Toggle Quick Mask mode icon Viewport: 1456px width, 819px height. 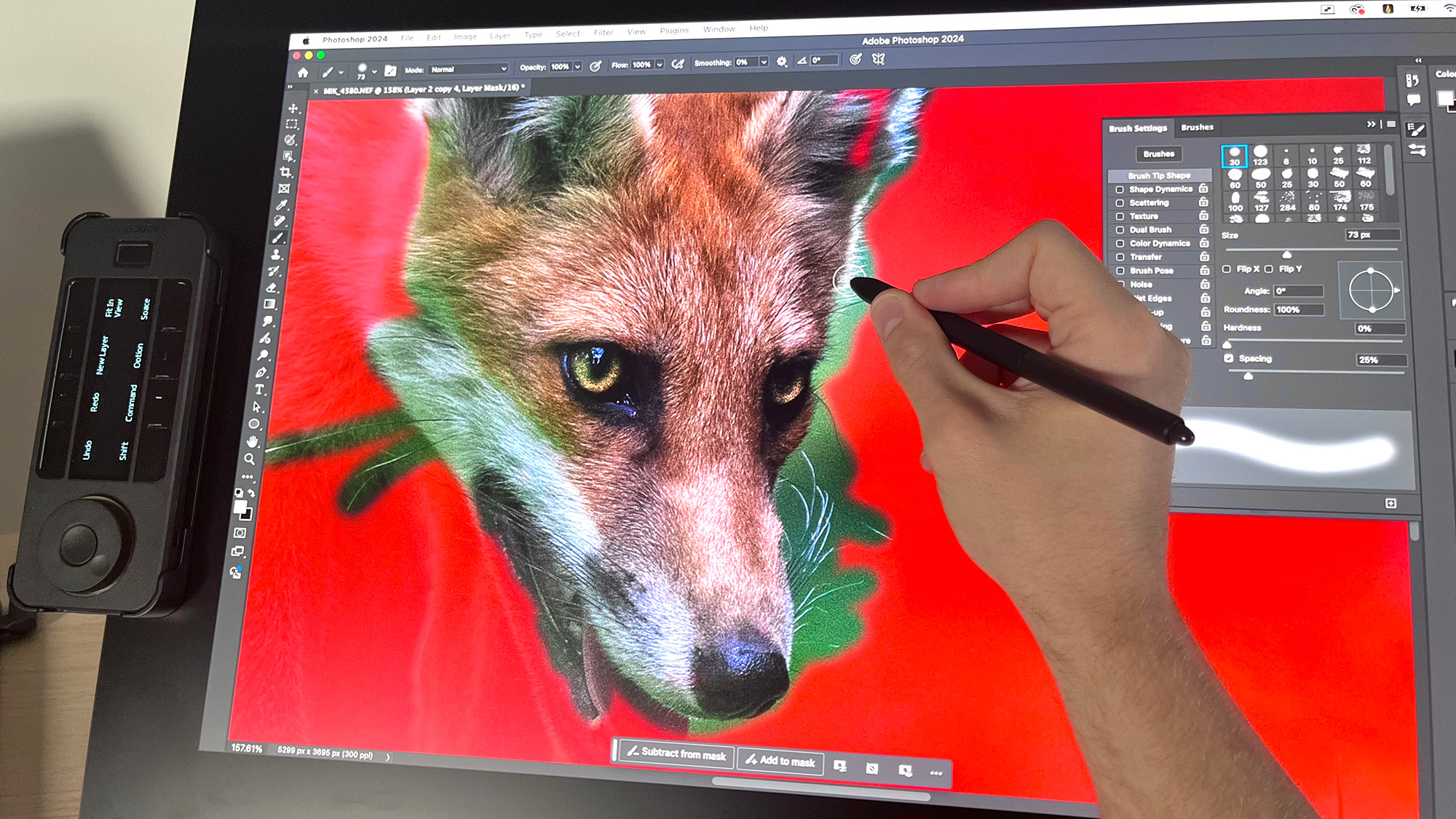240,533
